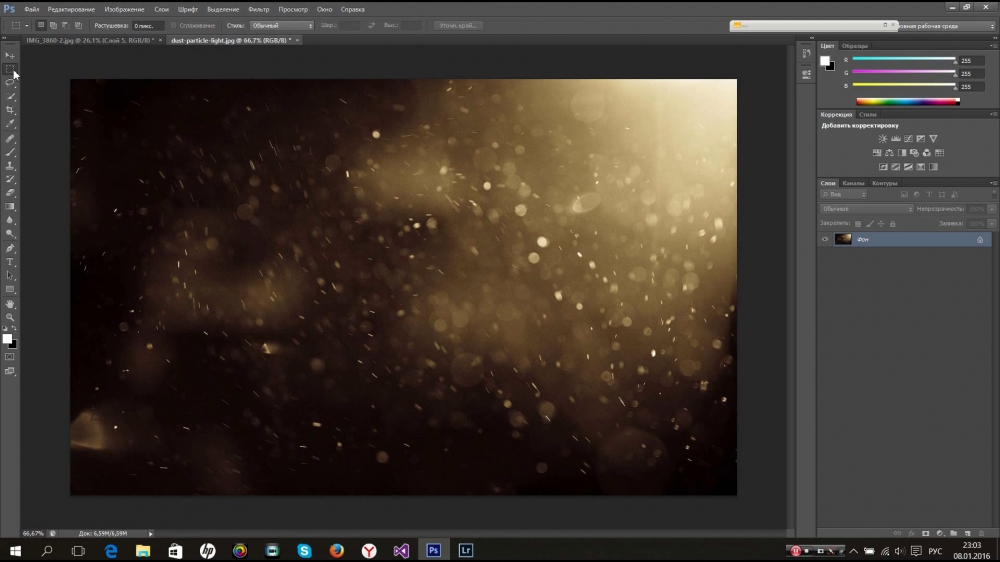This screenshot has height=562, width=1000.
Task: Open the Файл menu
Action: [31, 10]
